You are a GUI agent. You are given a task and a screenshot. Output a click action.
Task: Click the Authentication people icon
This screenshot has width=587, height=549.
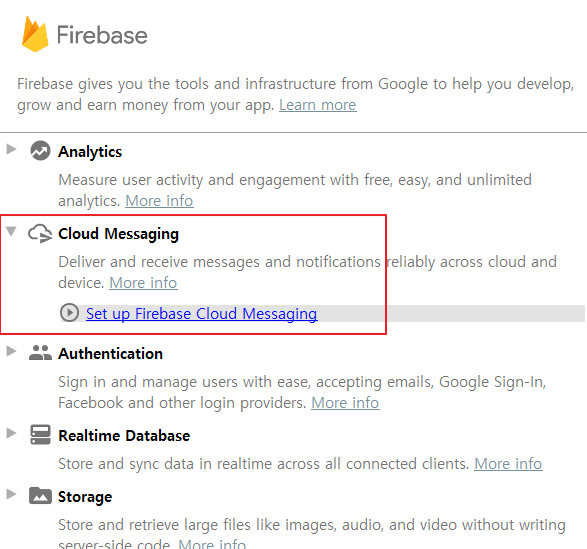40,353
